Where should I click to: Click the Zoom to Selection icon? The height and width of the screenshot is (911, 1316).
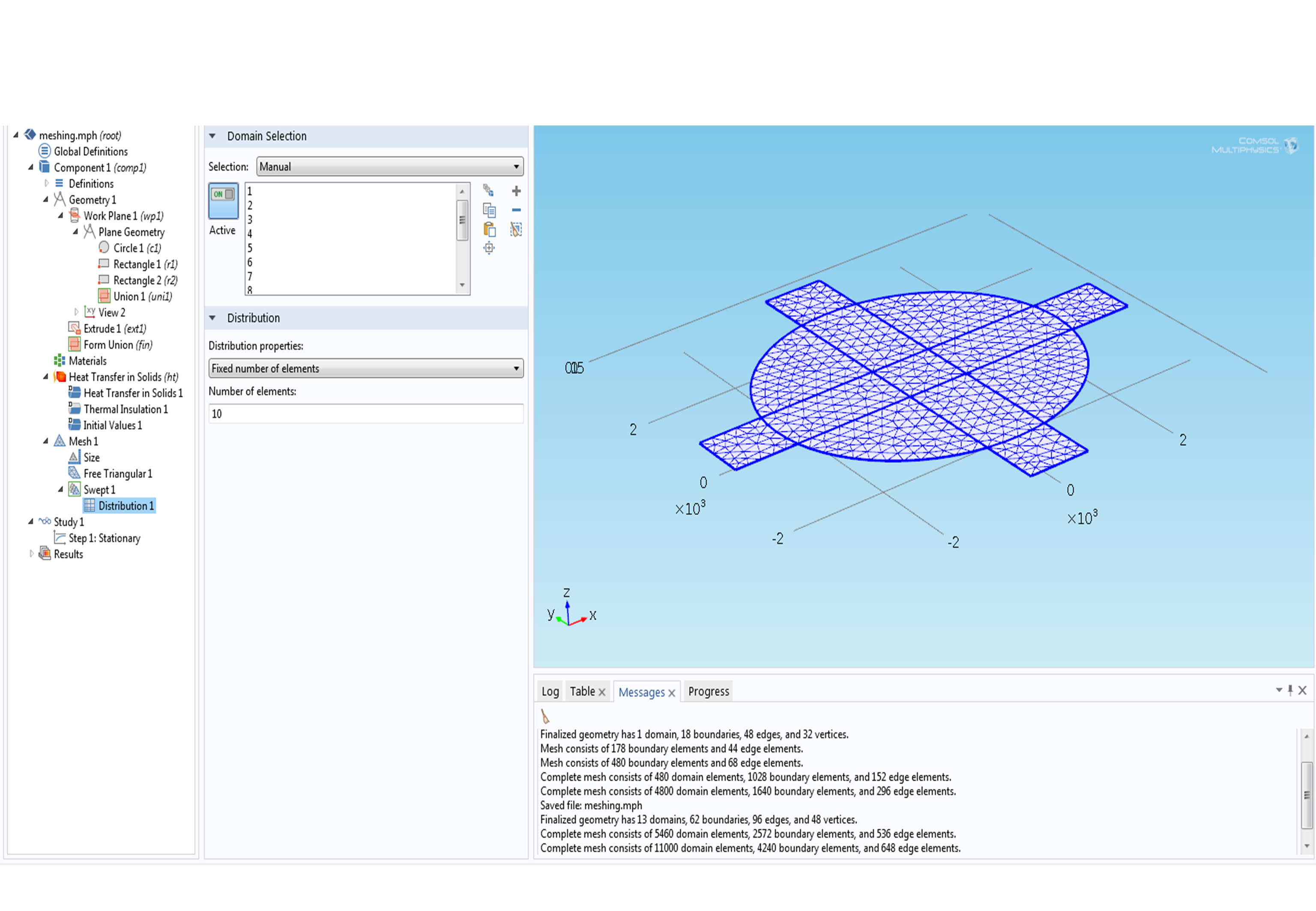point(489,248)
